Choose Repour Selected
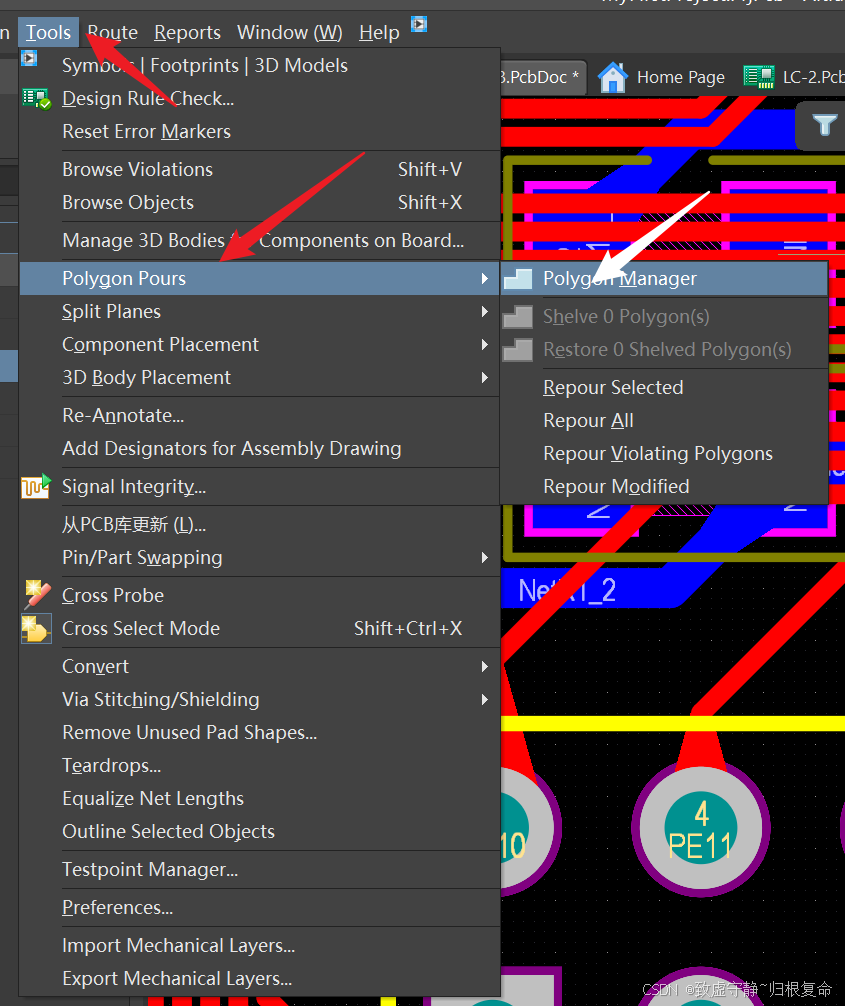The image size is (845, 1006). pos(664,388)
